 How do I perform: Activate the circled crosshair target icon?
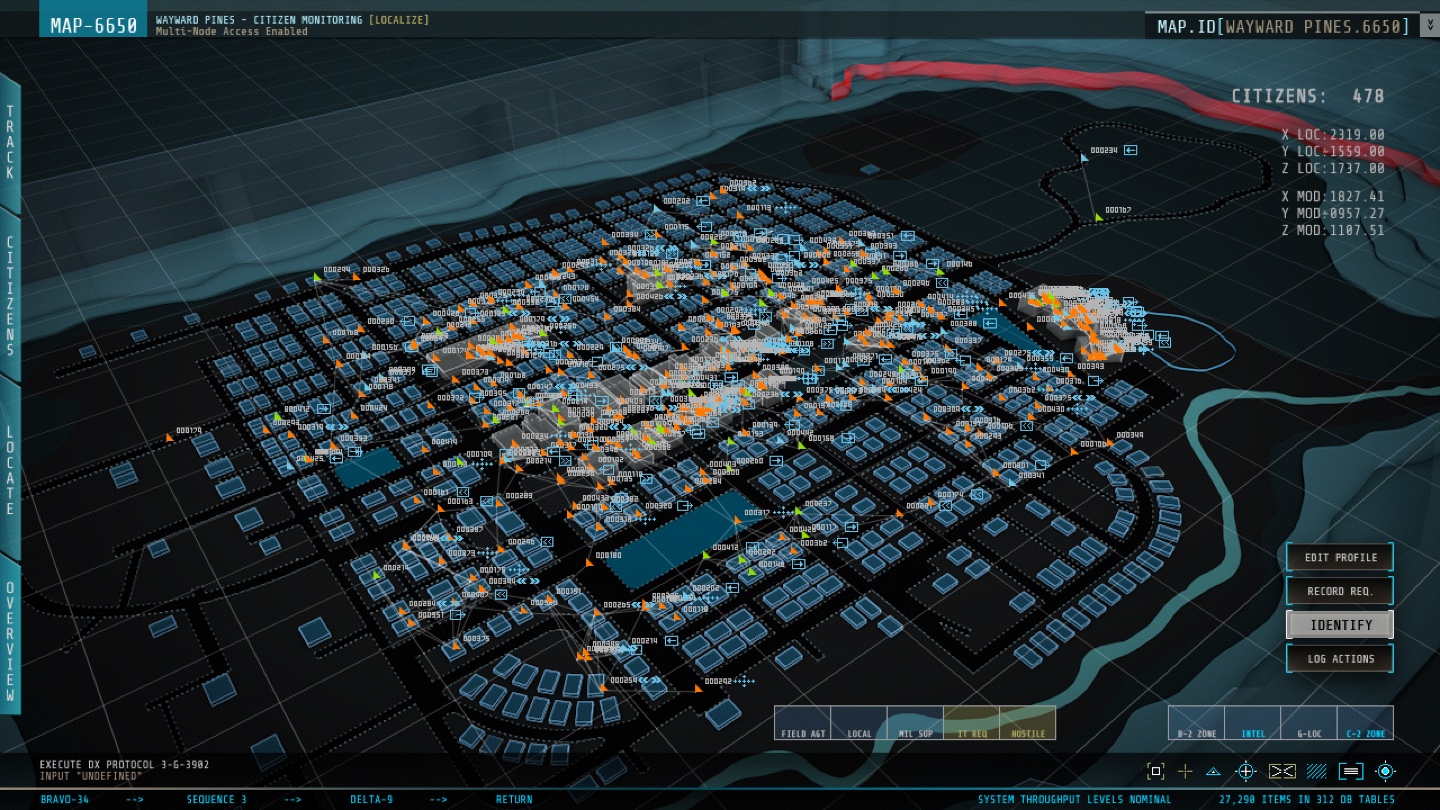coord(1246,771)
